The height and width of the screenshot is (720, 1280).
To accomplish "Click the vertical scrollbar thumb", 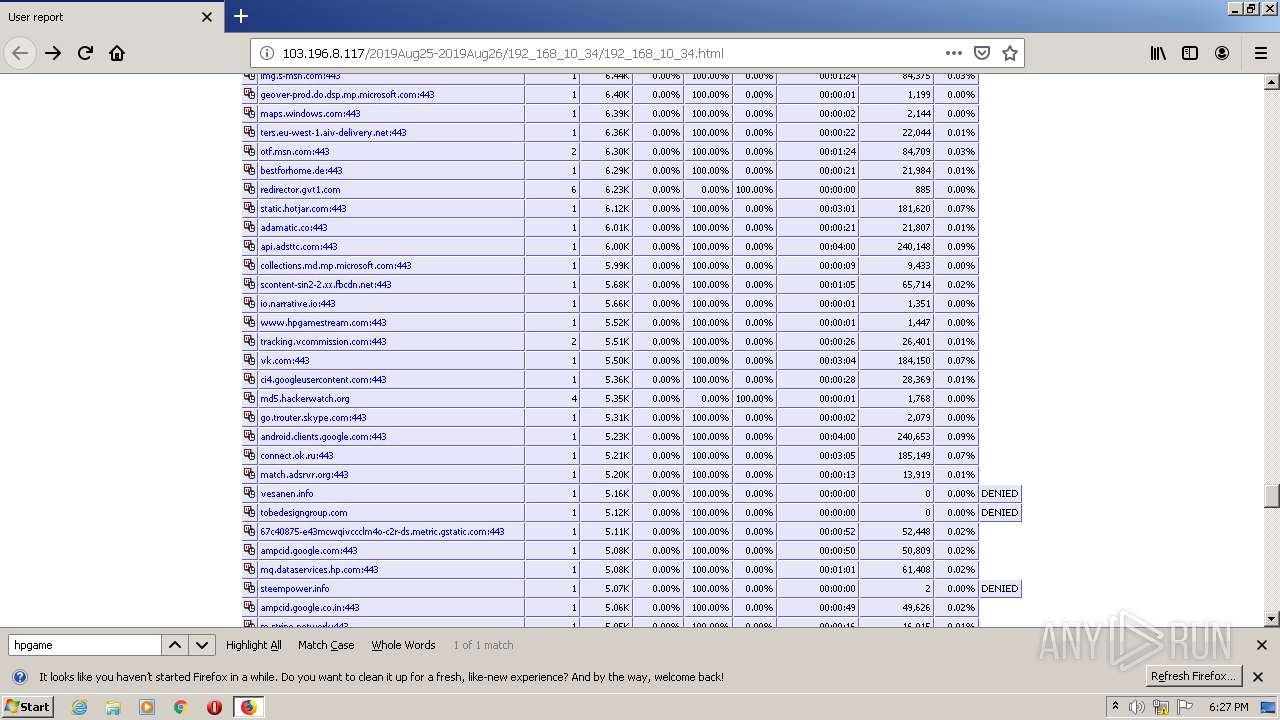I will [x=1271, y=496].
